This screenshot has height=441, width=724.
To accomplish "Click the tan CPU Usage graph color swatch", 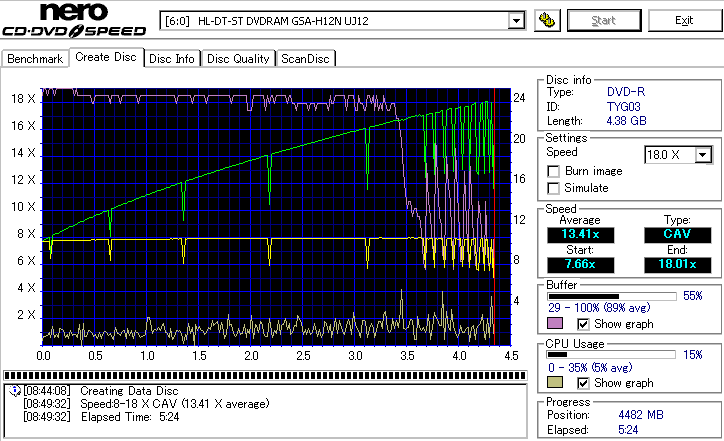I will 555,382.
